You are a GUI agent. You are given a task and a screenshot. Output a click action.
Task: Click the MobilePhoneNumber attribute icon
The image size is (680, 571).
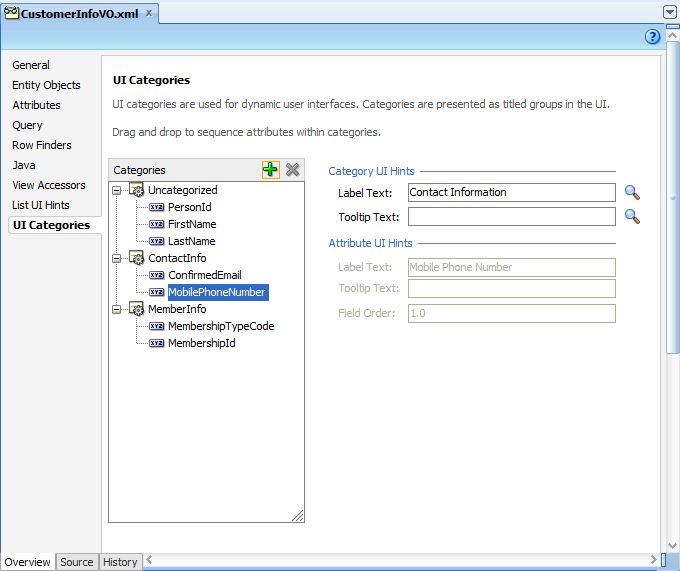[x=157, y=292]
